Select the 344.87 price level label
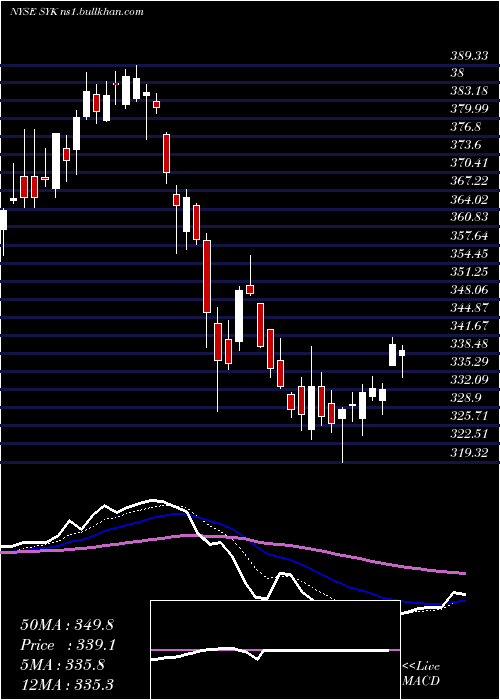Viewport: 500px width, 700px height. point(469,307)
